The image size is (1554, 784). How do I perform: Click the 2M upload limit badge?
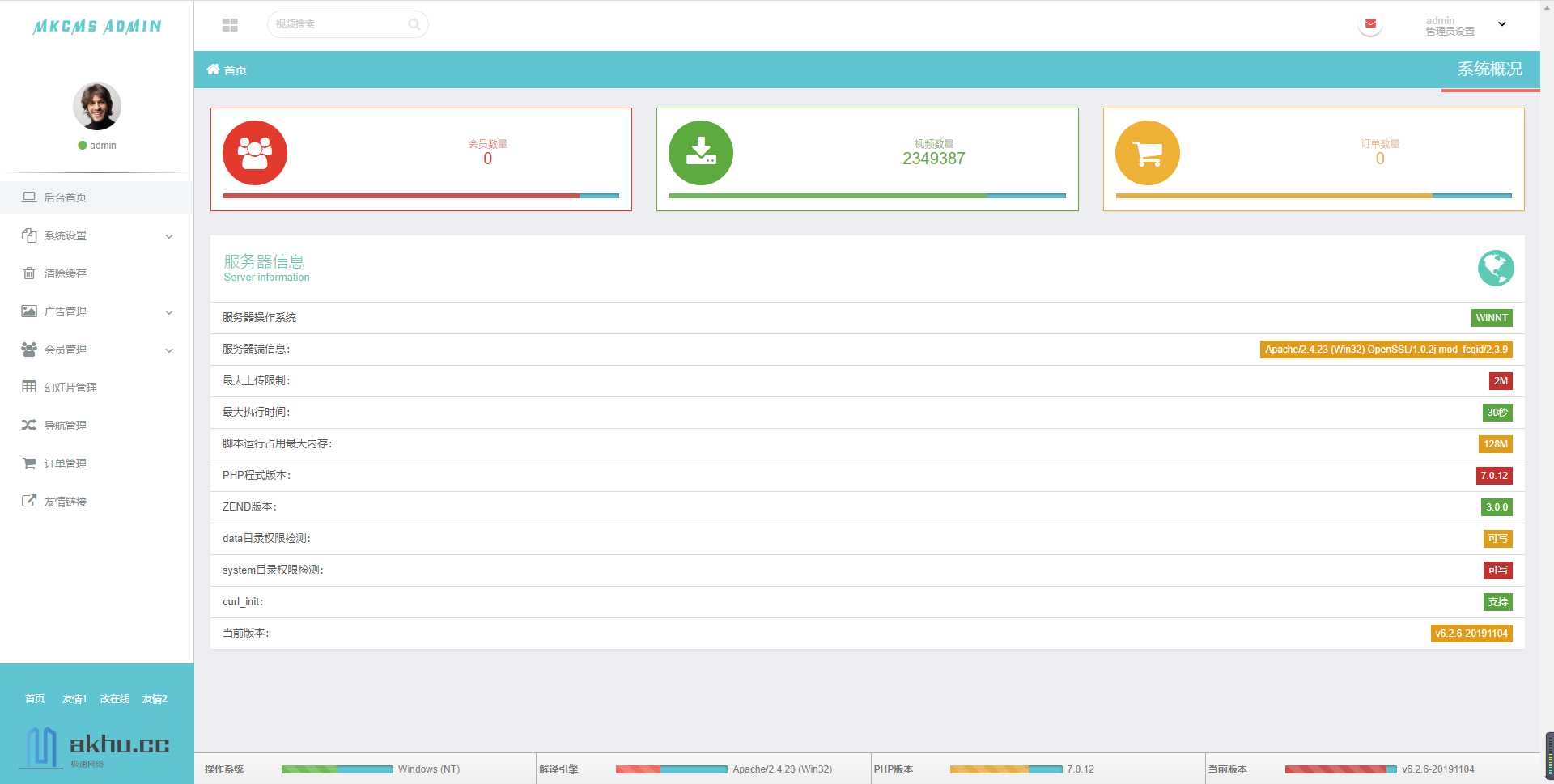coord(1501,381)
